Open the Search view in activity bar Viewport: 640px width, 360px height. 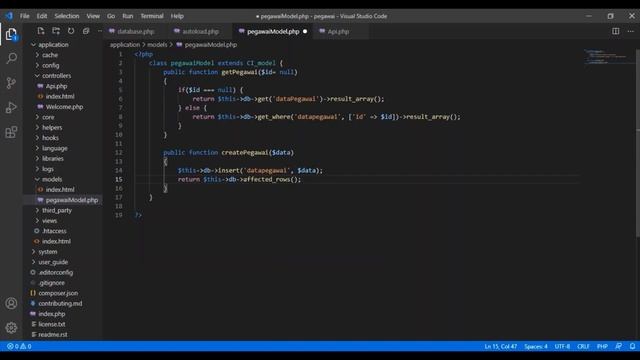pos(11,58)
